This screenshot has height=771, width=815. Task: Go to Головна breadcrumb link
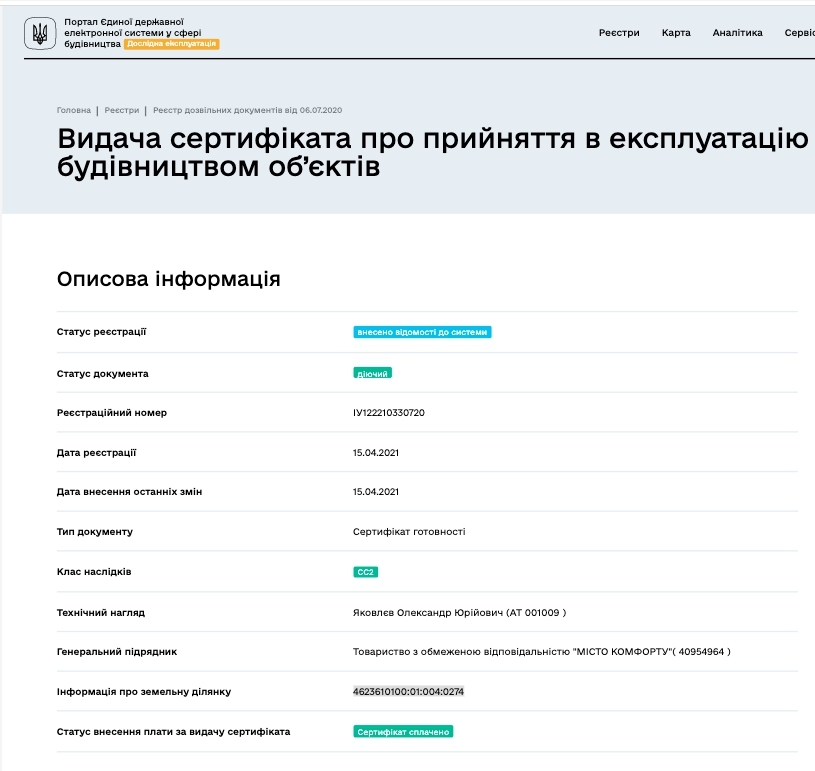[73, 110]
